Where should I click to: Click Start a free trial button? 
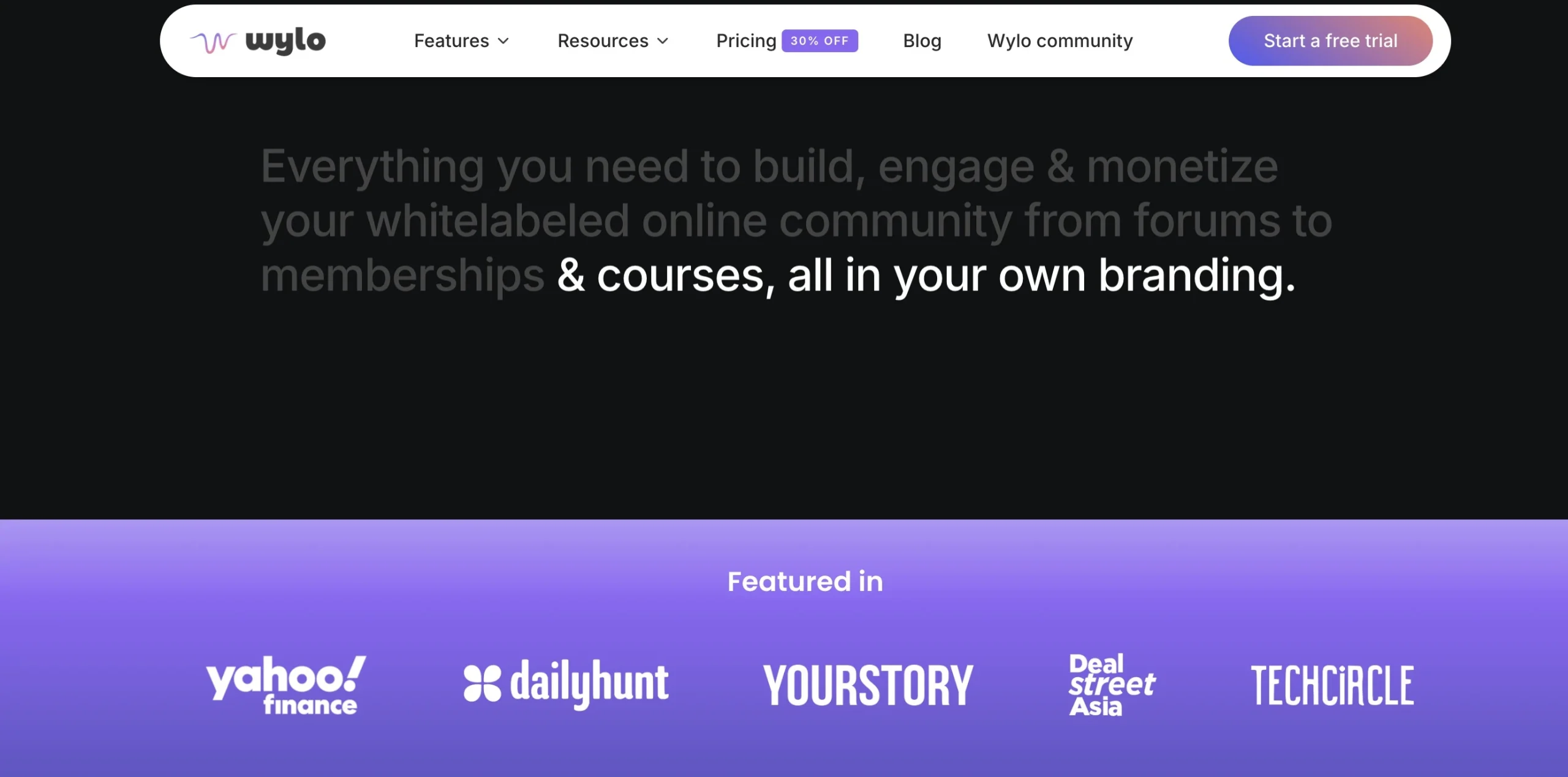(1331, 41)
